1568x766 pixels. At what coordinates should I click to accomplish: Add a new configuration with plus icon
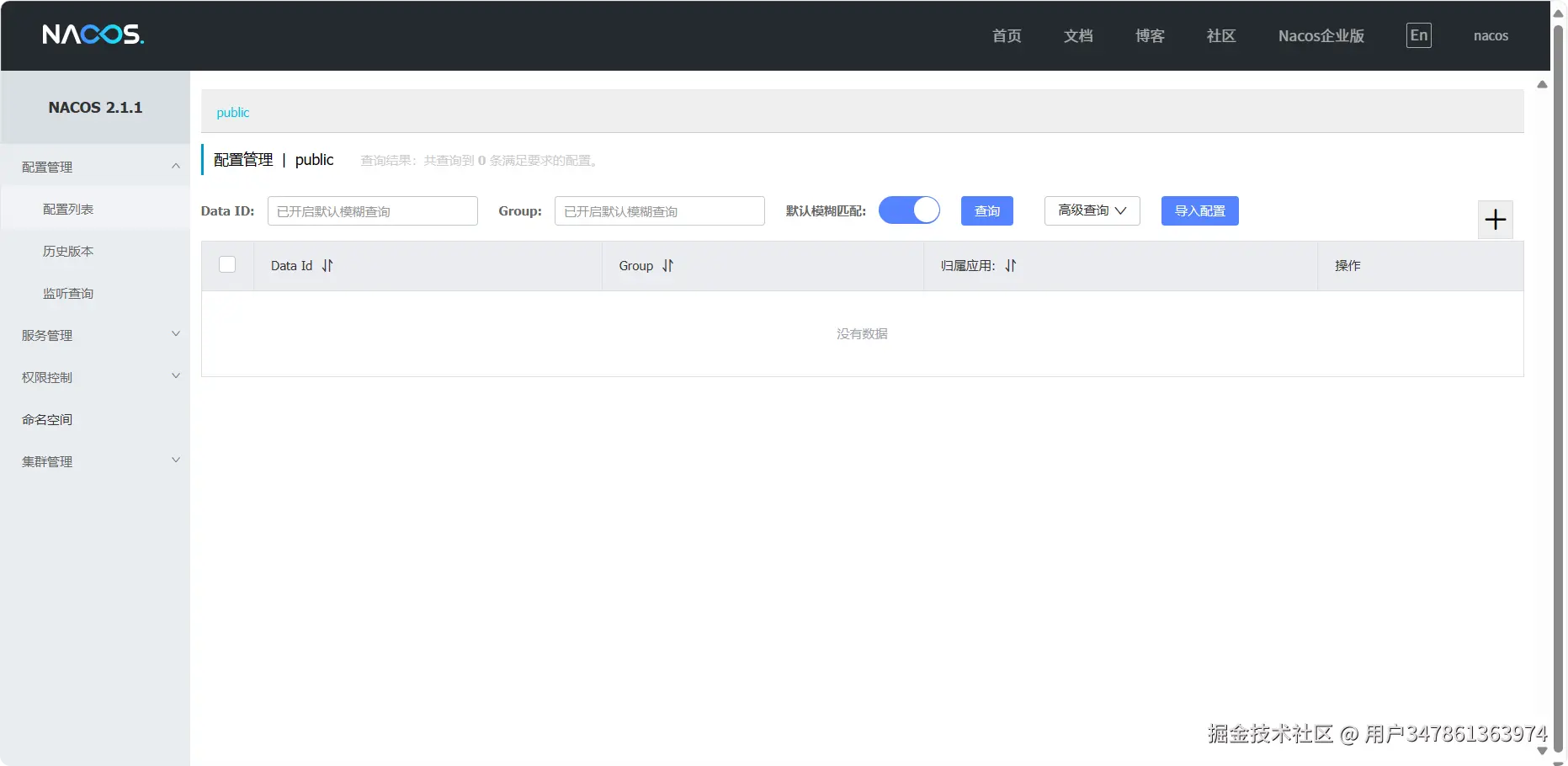point(1496,220)
